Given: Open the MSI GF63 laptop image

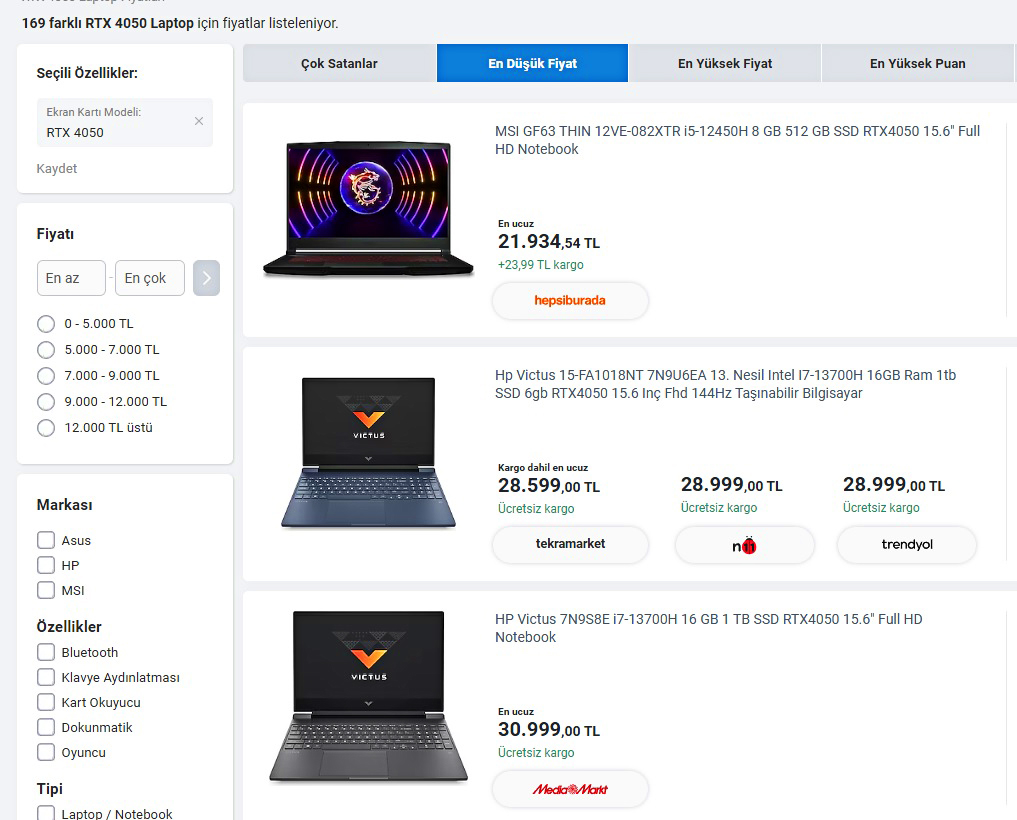Looking at the screenshot, I should 367,210.
